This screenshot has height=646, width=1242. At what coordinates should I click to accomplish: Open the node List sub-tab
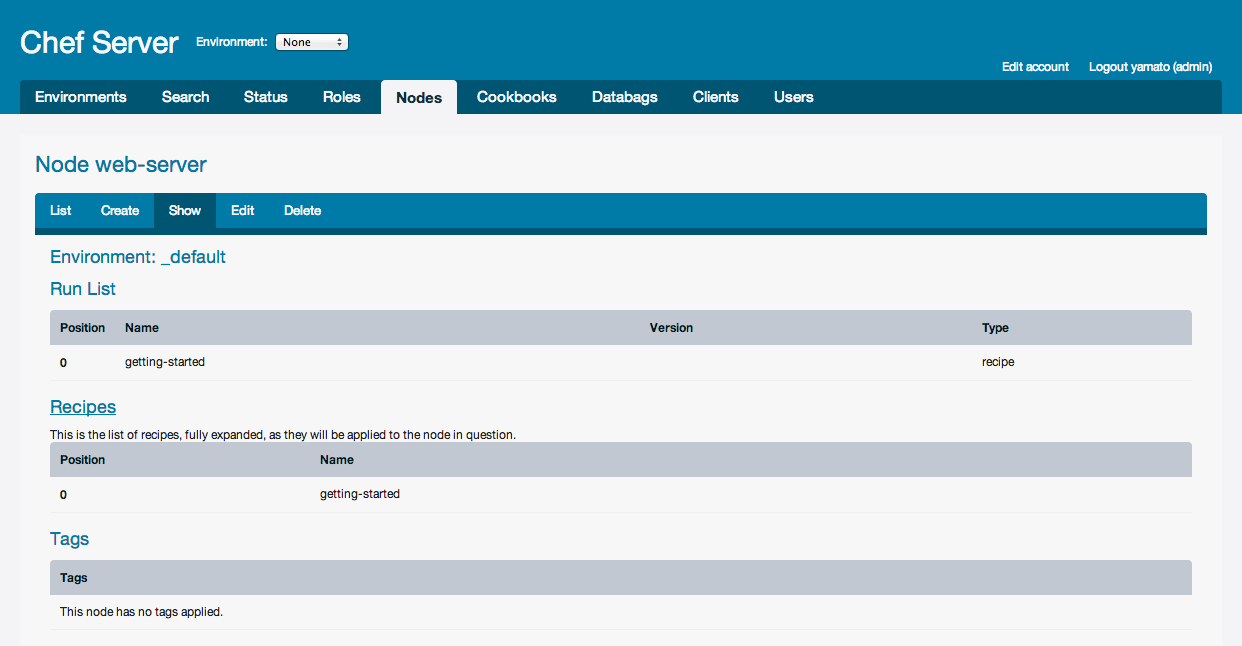tap(61, 211)
